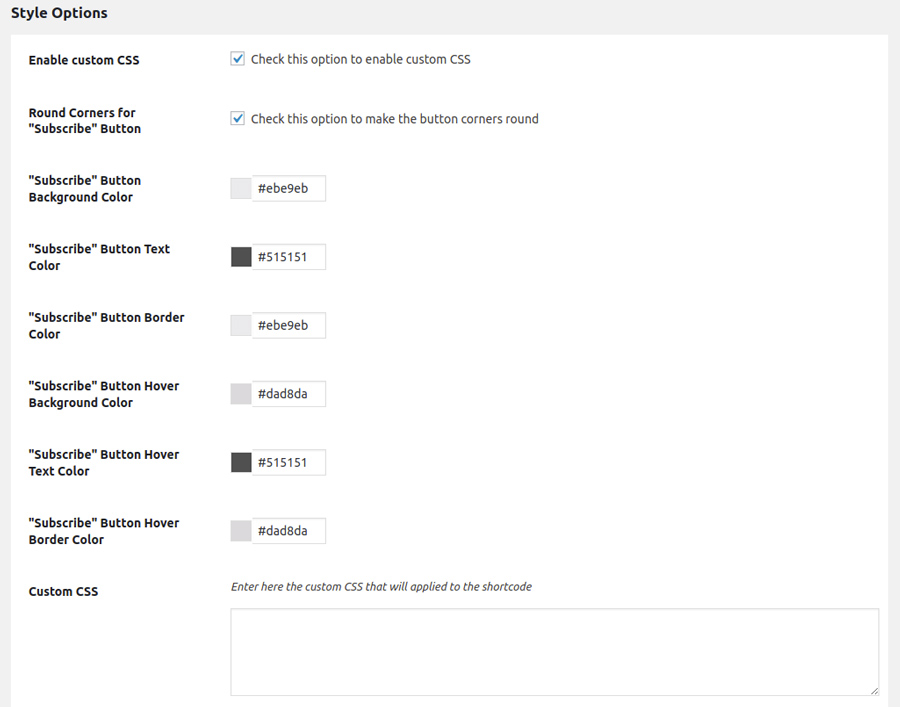This screenshot has height=707, width=900.
Task: Click the Button Text Color hex field
Action: click(x=288, y=257)
